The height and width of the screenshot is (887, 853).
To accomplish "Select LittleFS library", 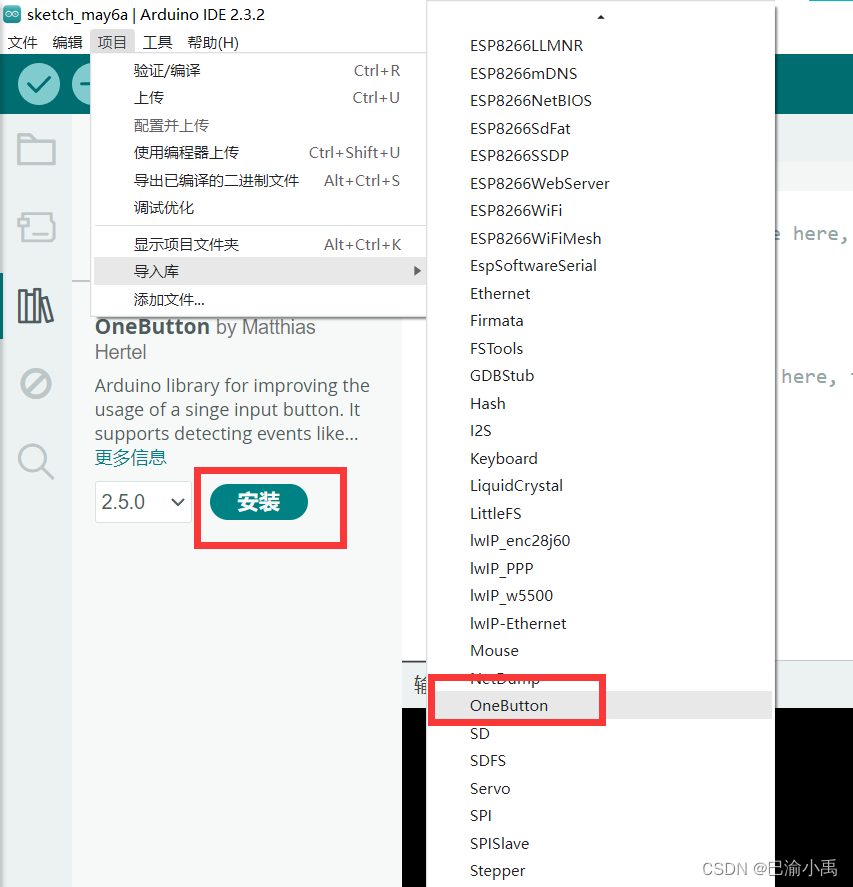I will point(601,514).
